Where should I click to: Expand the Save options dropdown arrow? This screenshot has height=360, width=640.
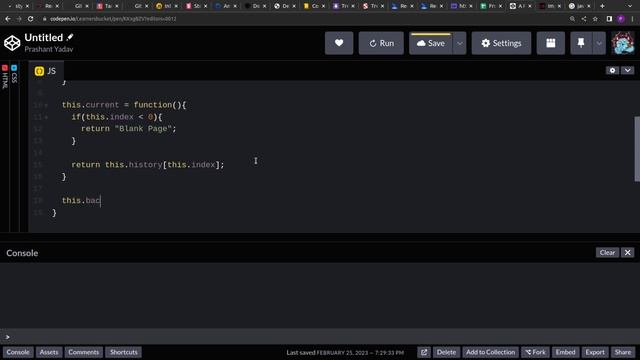click(460, 43)
